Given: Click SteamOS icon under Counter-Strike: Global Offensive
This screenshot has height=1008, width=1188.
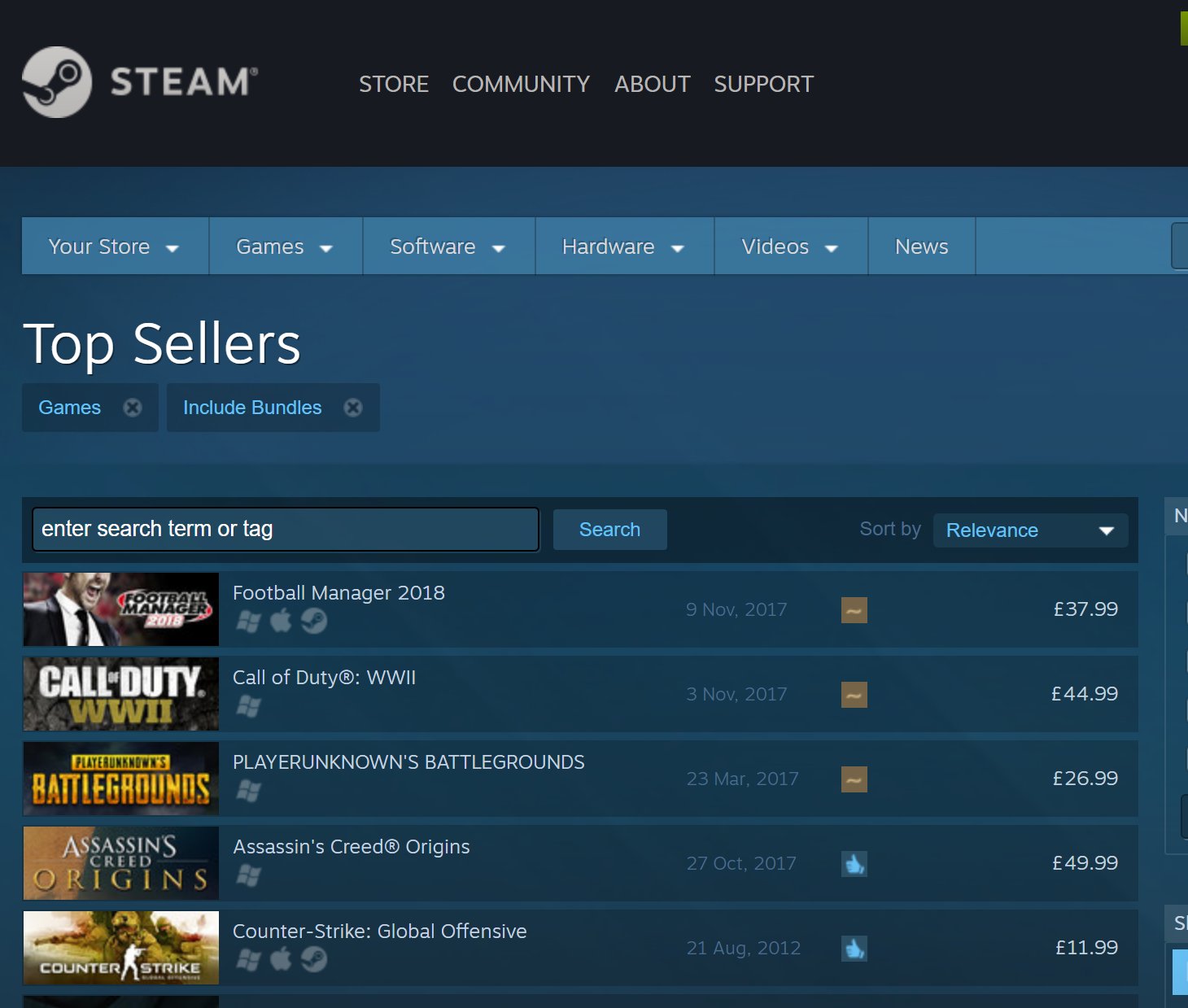Looking at the screenshot, I should click(x=314, y=960).
